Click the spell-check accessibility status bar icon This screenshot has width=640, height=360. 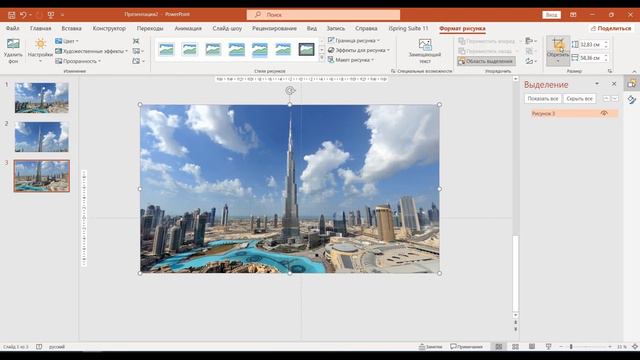(39, 347)
